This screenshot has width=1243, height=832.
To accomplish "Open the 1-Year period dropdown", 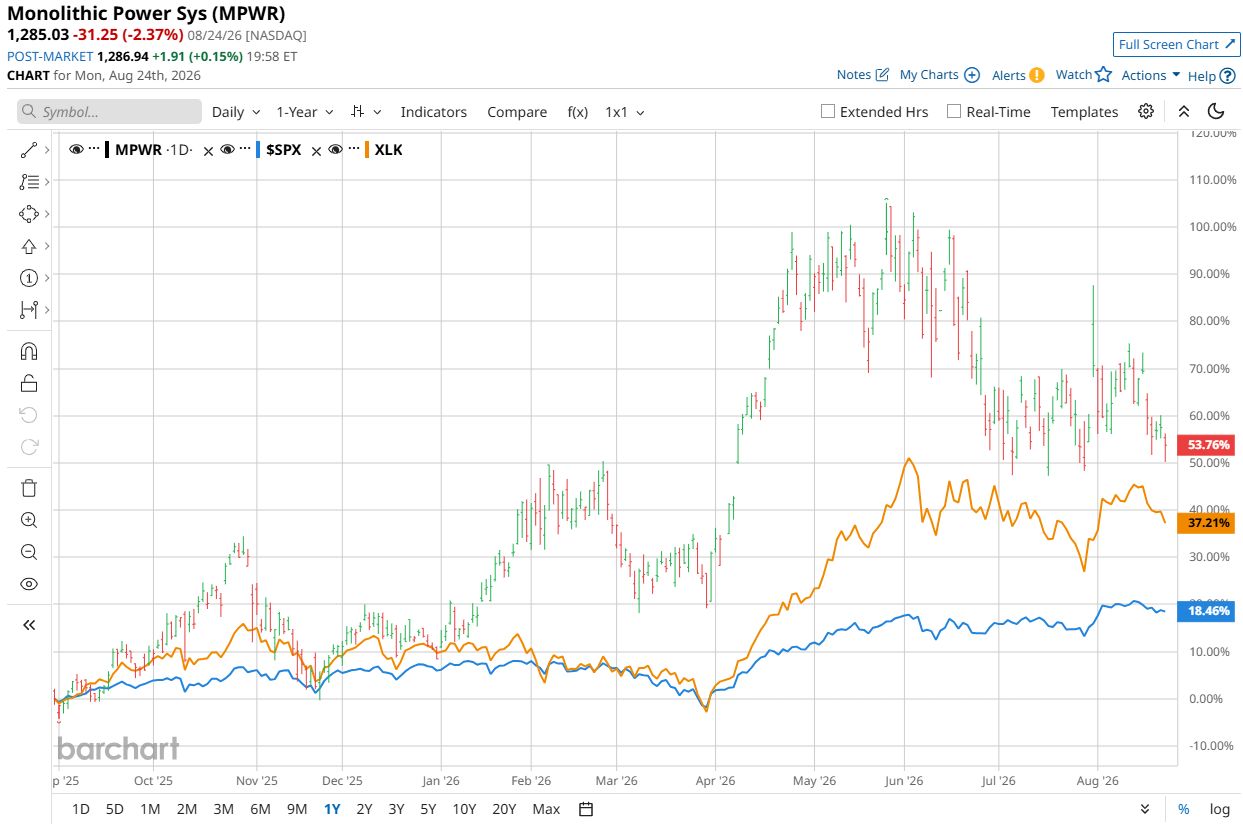I will click(x=305, y=112).
